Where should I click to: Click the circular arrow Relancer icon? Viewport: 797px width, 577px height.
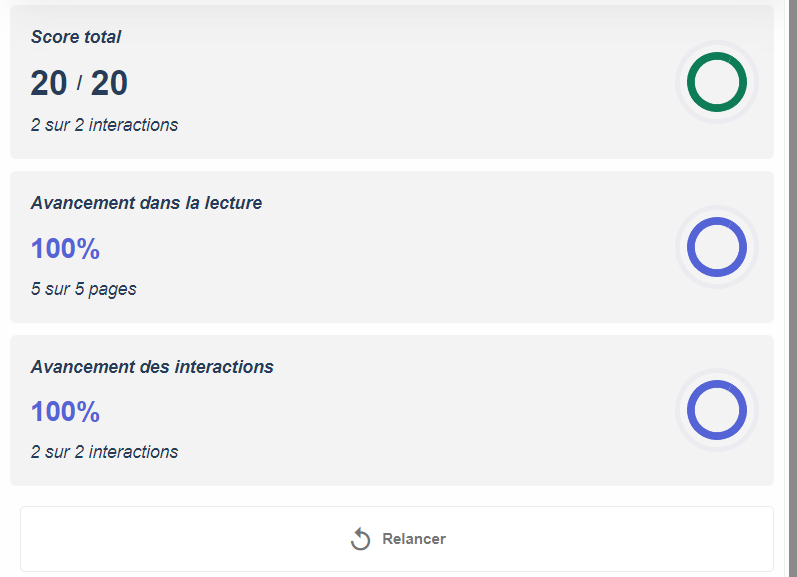click(x=360, y=539)
